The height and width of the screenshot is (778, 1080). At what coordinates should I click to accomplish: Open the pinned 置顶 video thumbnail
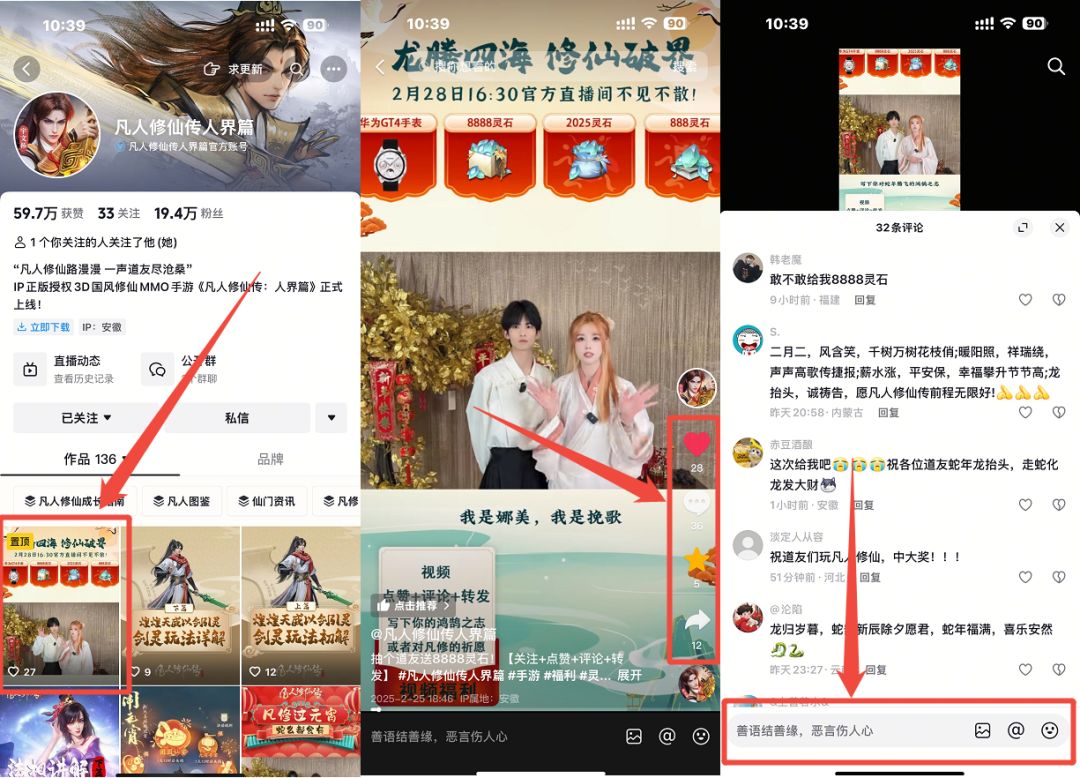(61, 605)
